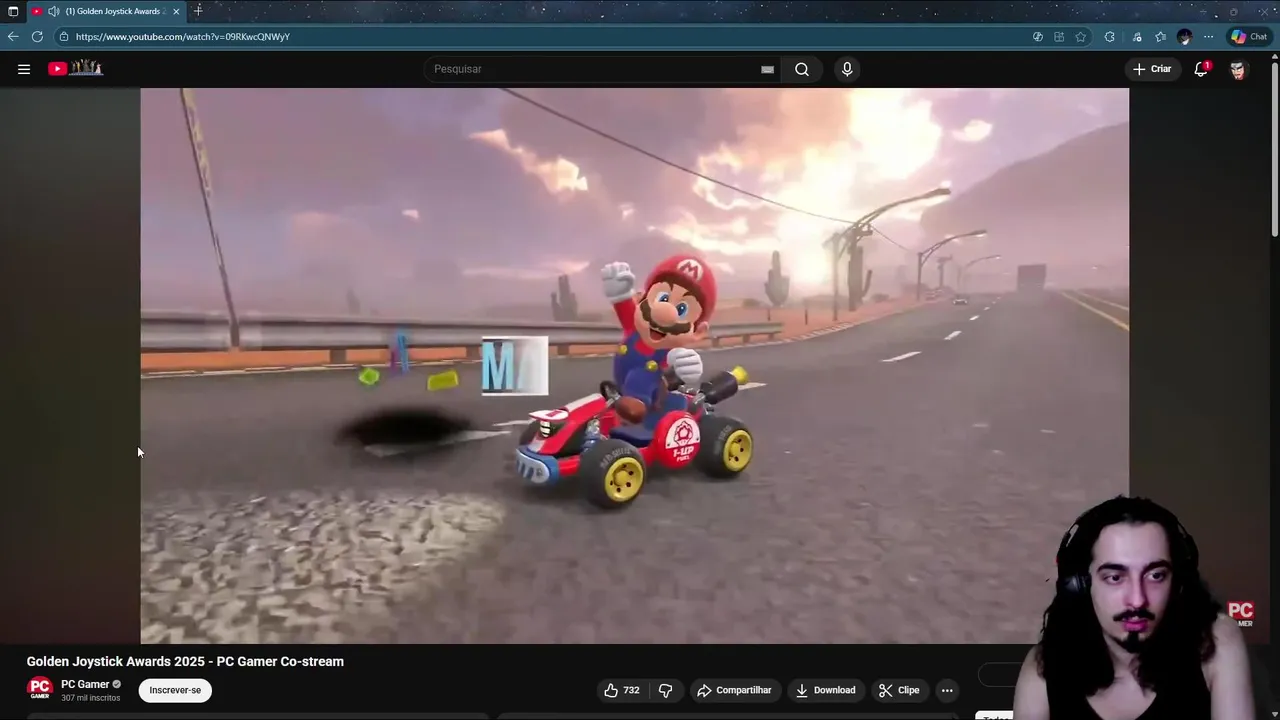This screenshot has height=720, width=1280.
Task: Open the YouTube hamburger guide menu
Action: [24, 69]
